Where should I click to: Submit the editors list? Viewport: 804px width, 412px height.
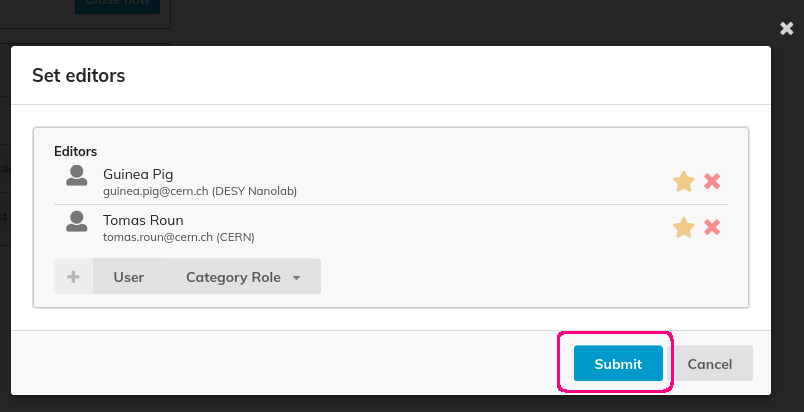(618, 363)
